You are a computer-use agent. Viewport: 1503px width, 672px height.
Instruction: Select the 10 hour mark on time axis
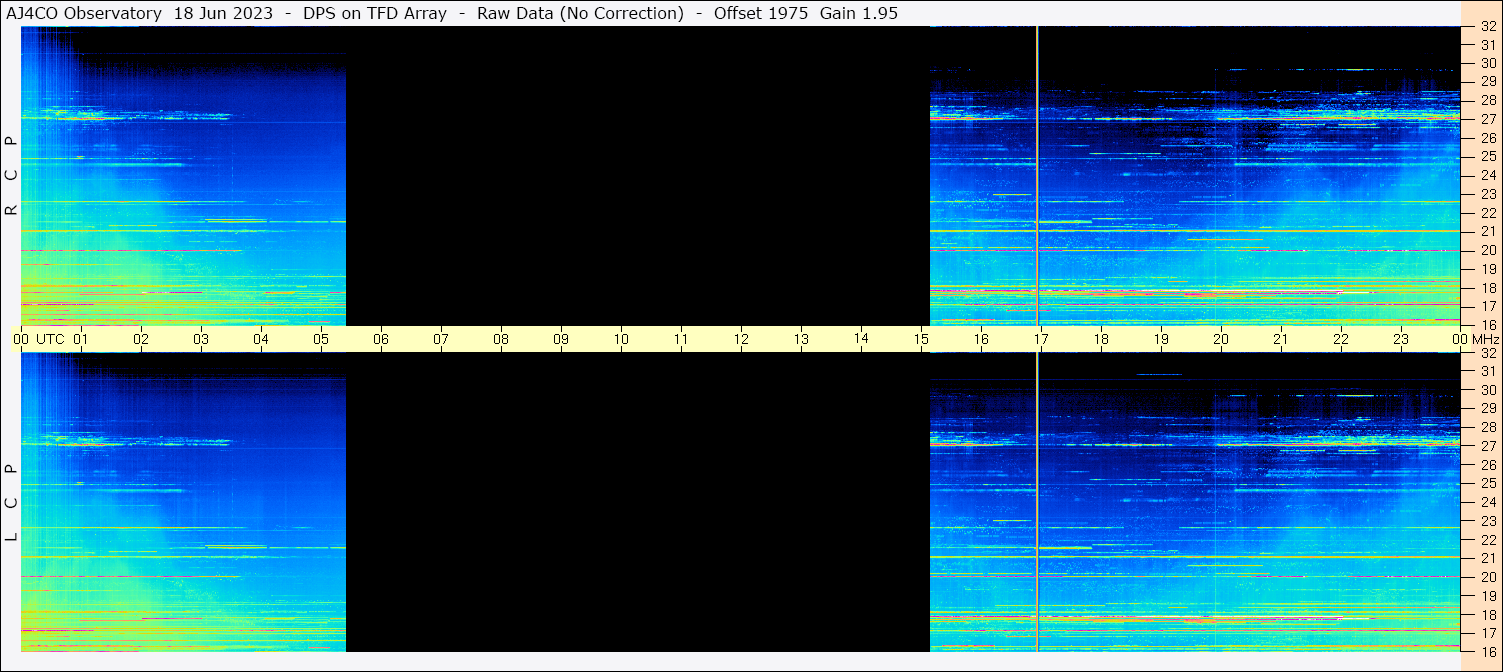[x=621, y=339]
